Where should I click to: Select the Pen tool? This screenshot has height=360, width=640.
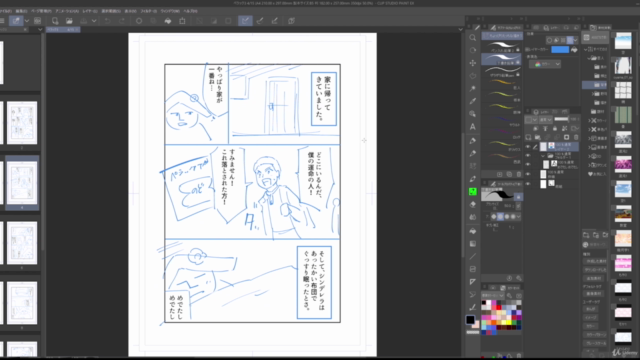(x=473, y=141)
